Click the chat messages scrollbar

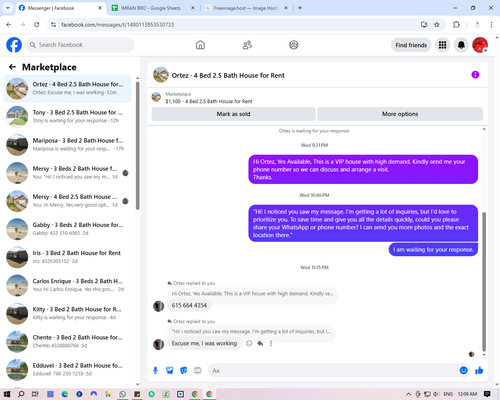coord(484,282)
